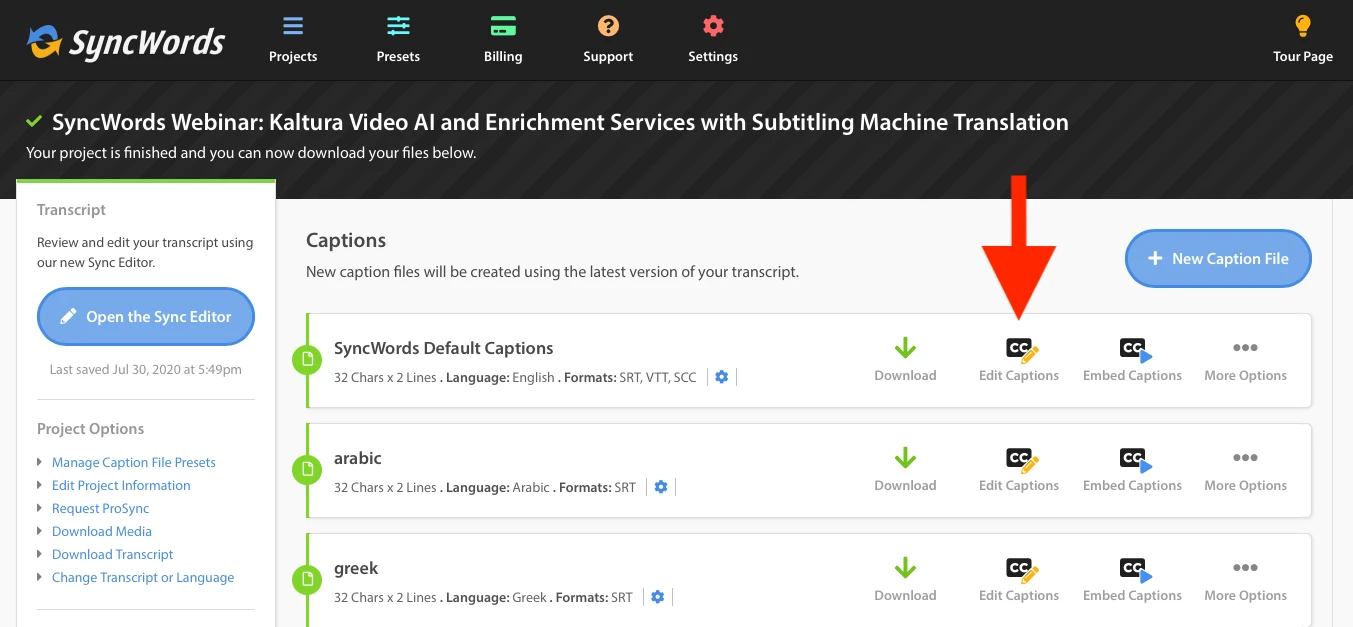Download the greek caption file
This screenshot has width=1353, height=627.
[905, 580]
